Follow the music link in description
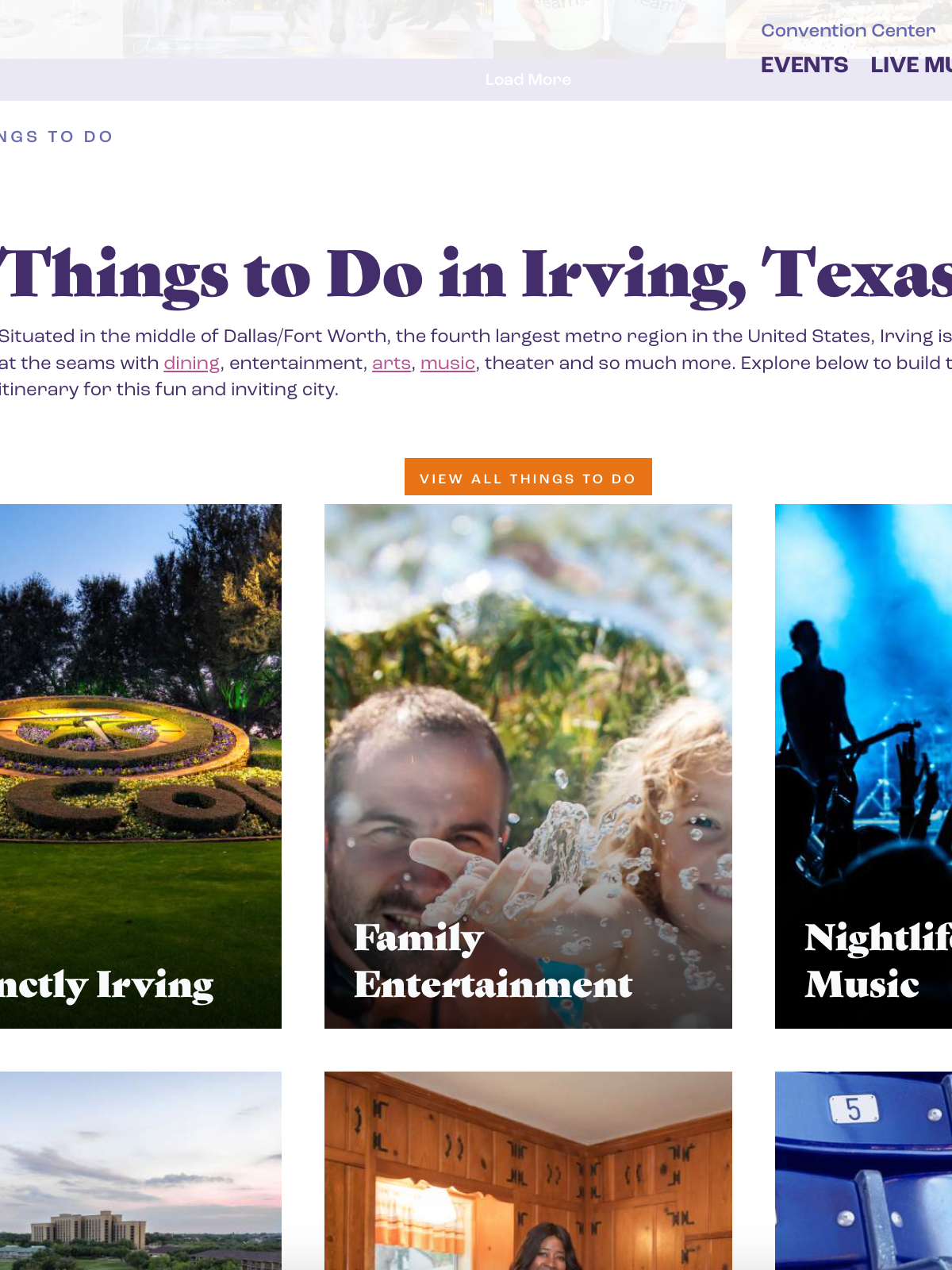 click(x=447, y=363)
